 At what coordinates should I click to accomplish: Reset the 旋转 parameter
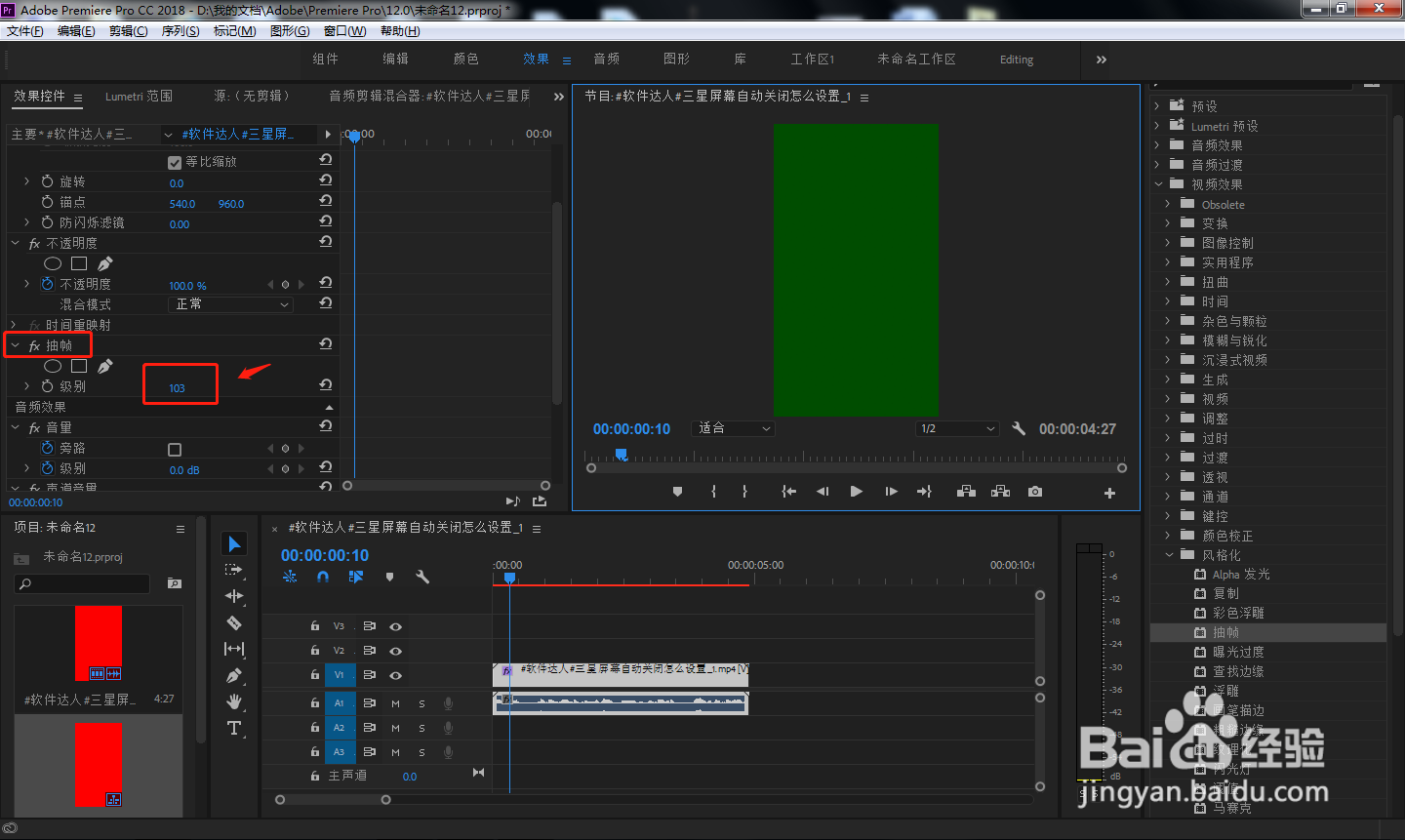(326, 180)
